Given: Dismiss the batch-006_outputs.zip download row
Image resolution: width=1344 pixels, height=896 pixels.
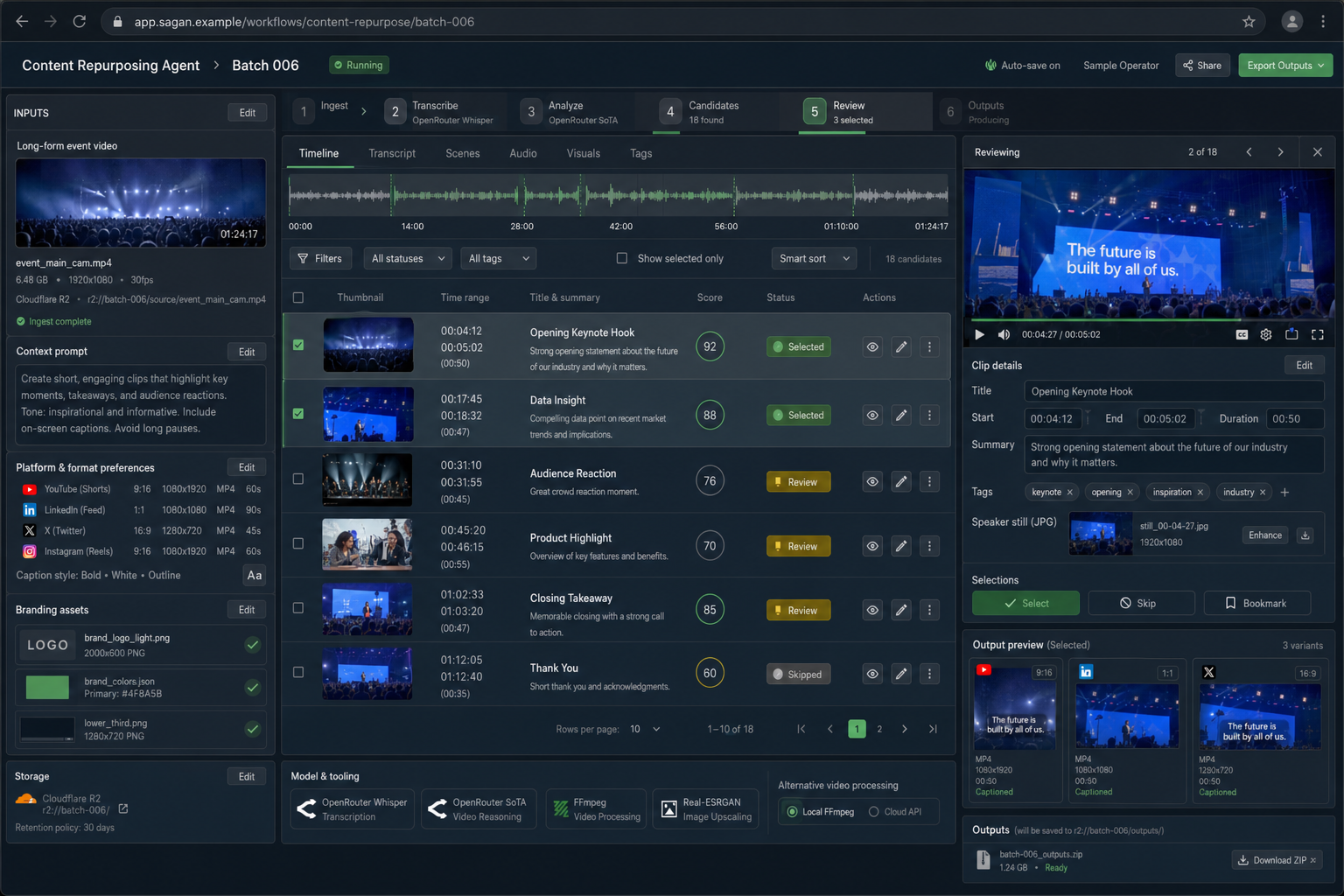Looking at the screenshot, I should point(1314,860).
